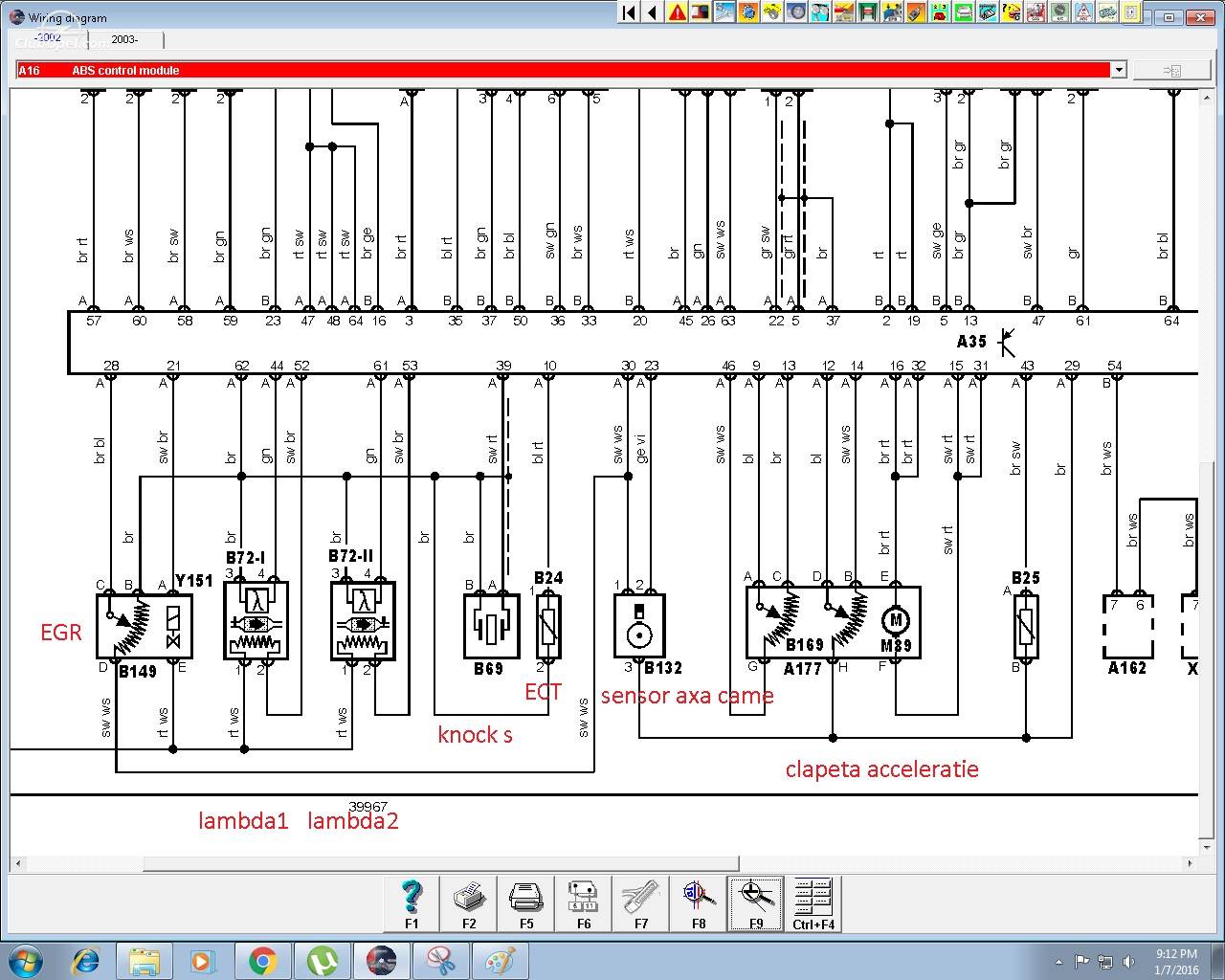Click the A177 throttle unit label

click(802, 669)
